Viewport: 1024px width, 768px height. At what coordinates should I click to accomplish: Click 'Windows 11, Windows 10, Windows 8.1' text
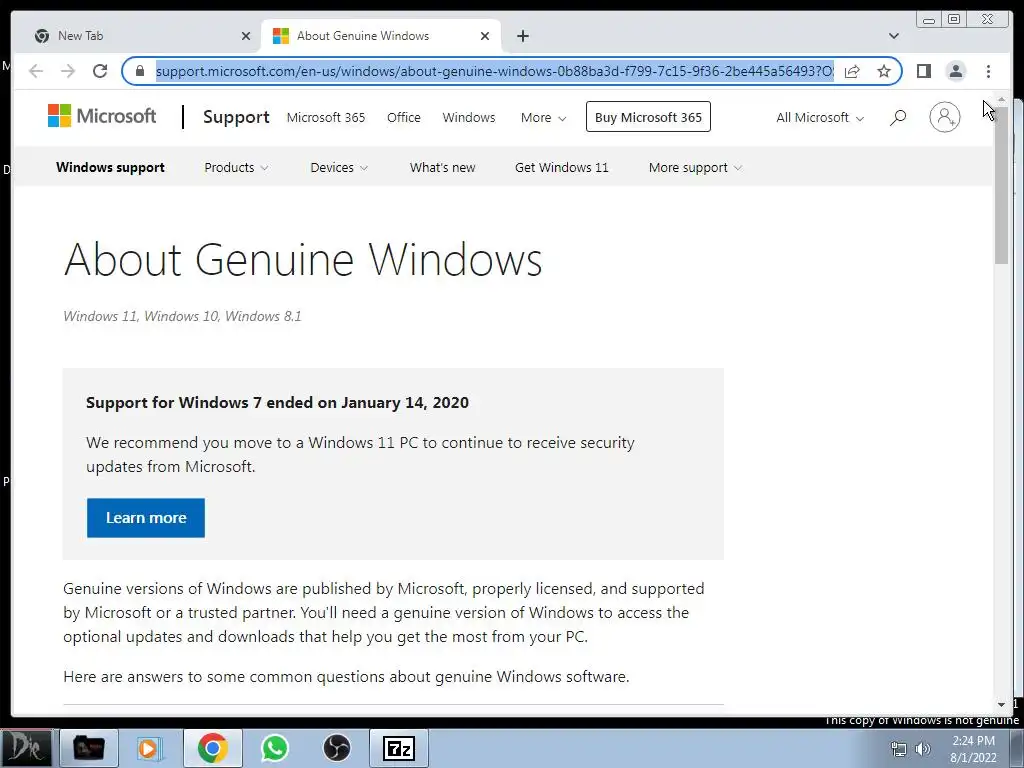182,316
